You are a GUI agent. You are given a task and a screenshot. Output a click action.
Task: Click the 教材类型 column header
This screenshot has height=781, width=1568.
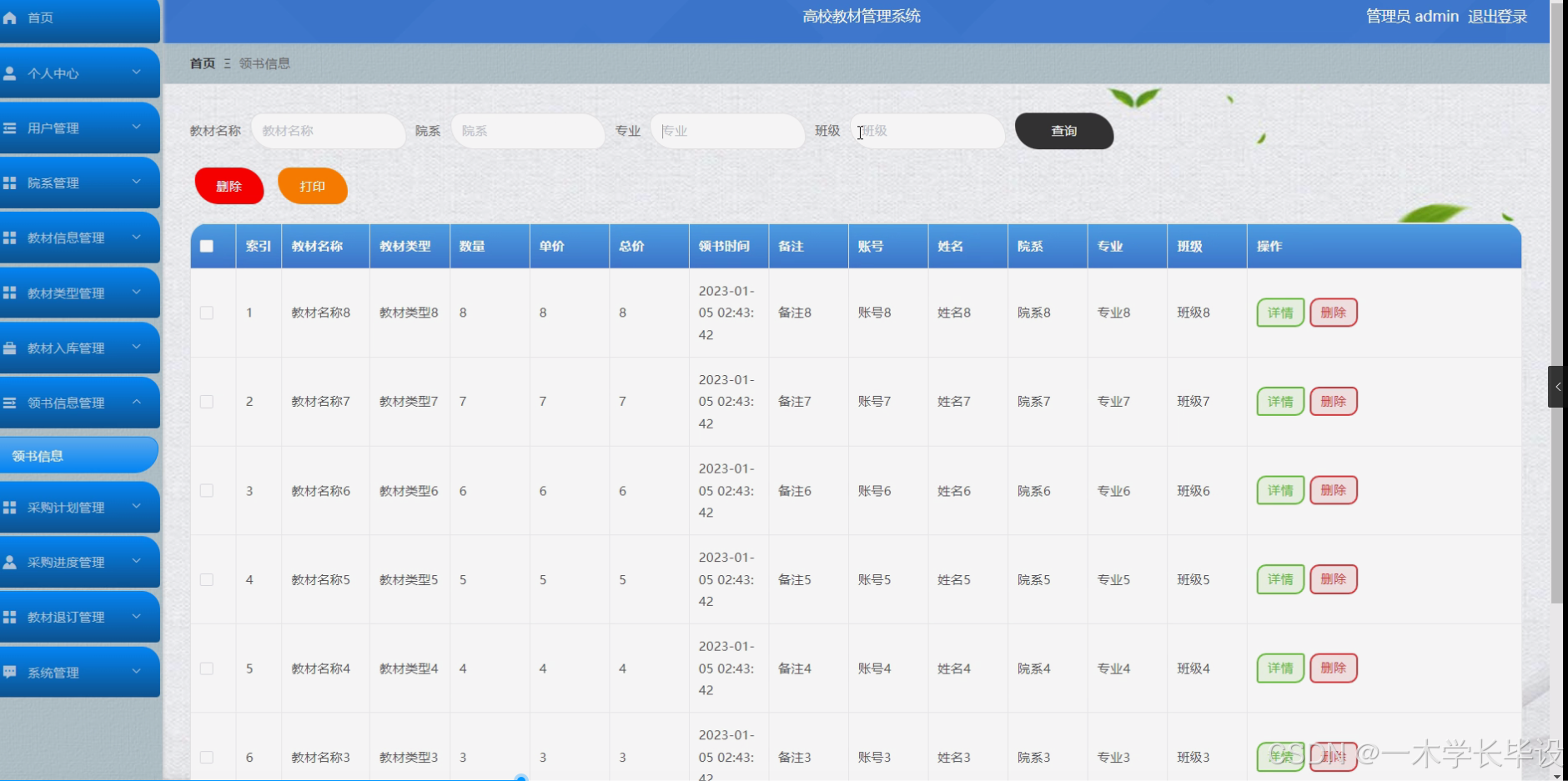pos(405,246)
